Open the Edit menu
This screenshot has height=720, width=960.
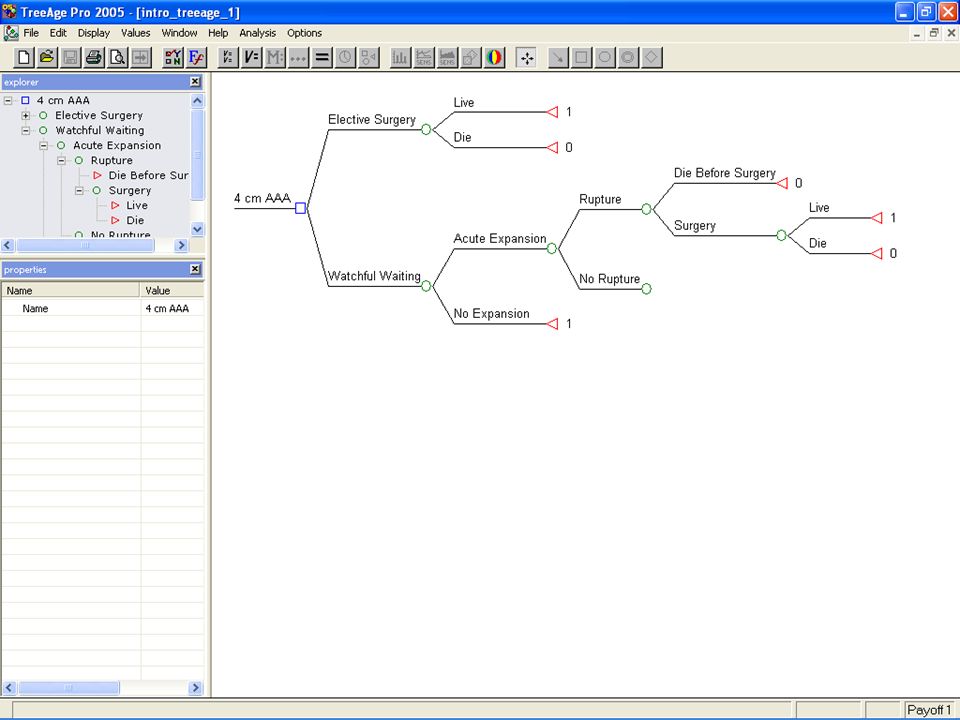[x=58, y=33]
